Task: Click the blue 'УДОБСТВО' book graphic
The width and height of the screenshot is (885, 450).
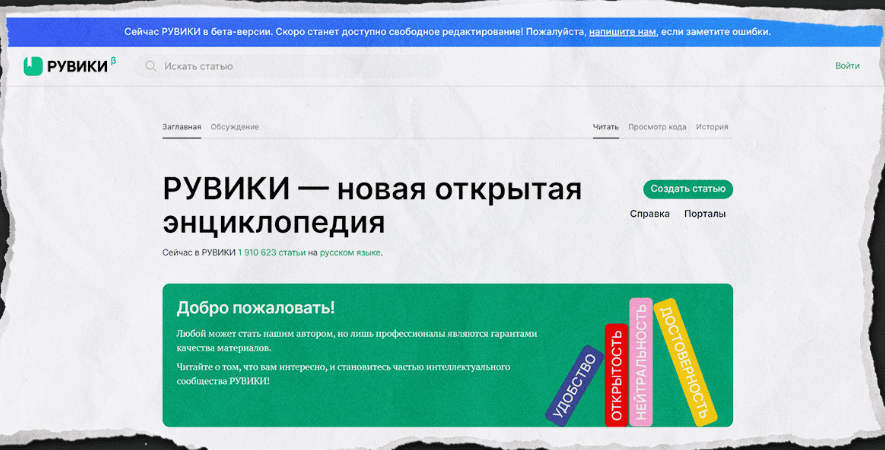Action: [x=575, y=385]
